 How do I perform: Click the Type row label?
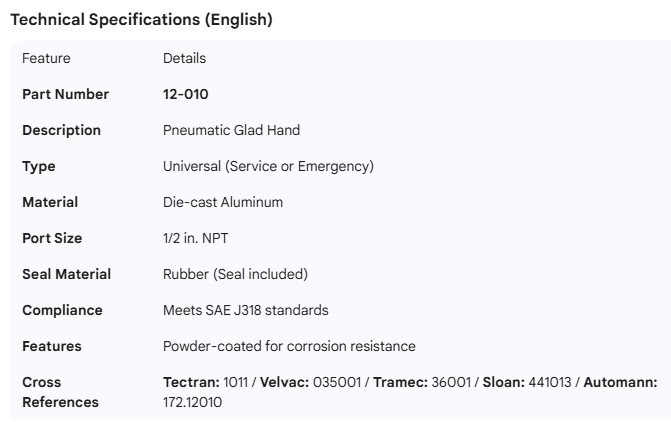pyautogui.click(x=38, y=166)
